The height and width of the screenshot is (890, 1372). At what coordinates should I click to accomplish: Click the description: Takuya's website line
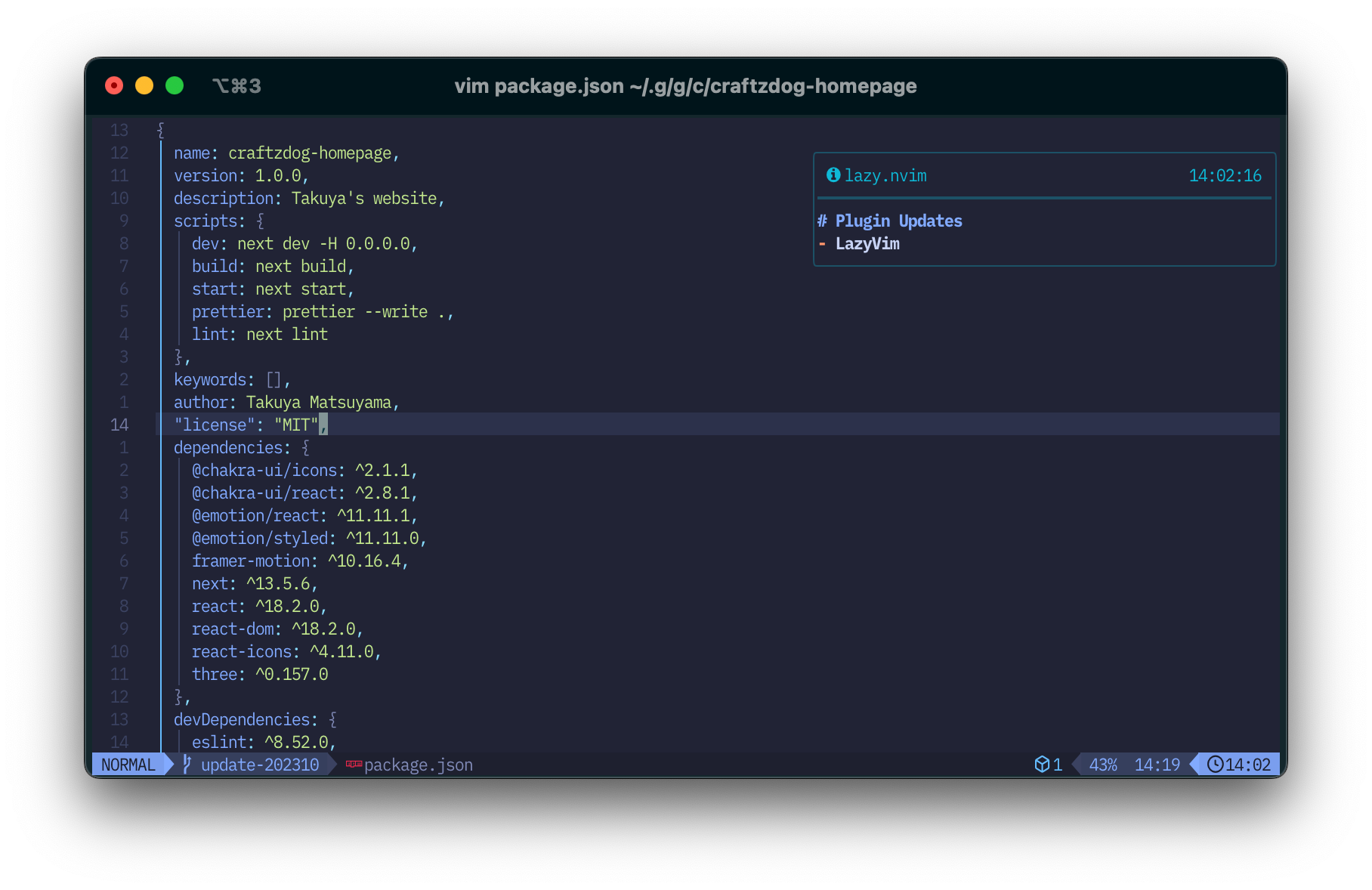point(309,198)
